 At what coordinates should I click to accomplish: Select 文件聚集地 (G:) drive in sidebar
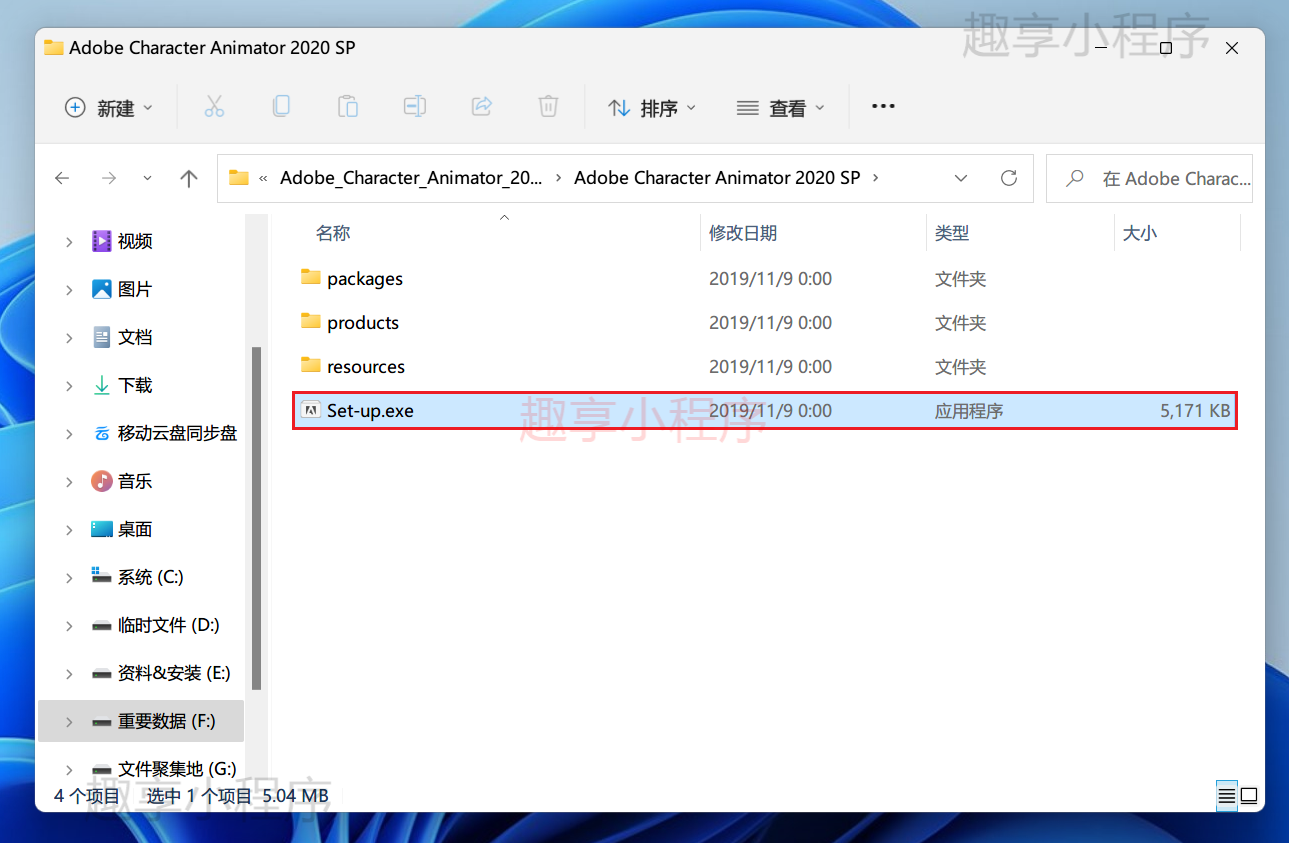point(177,769)
